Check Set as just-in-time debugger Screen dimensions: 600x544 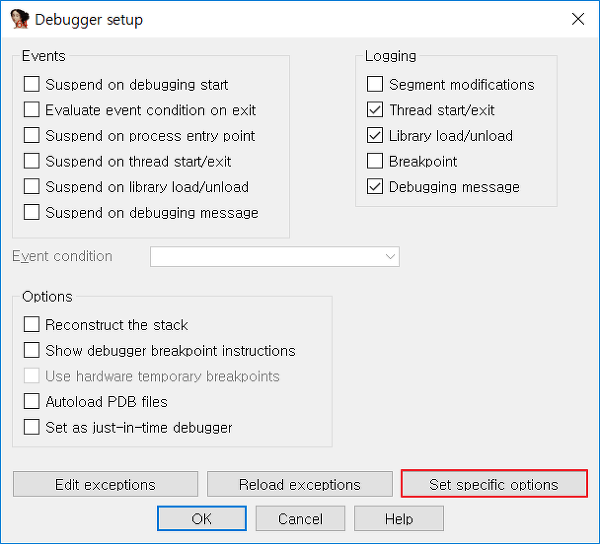tap(31, 427)
